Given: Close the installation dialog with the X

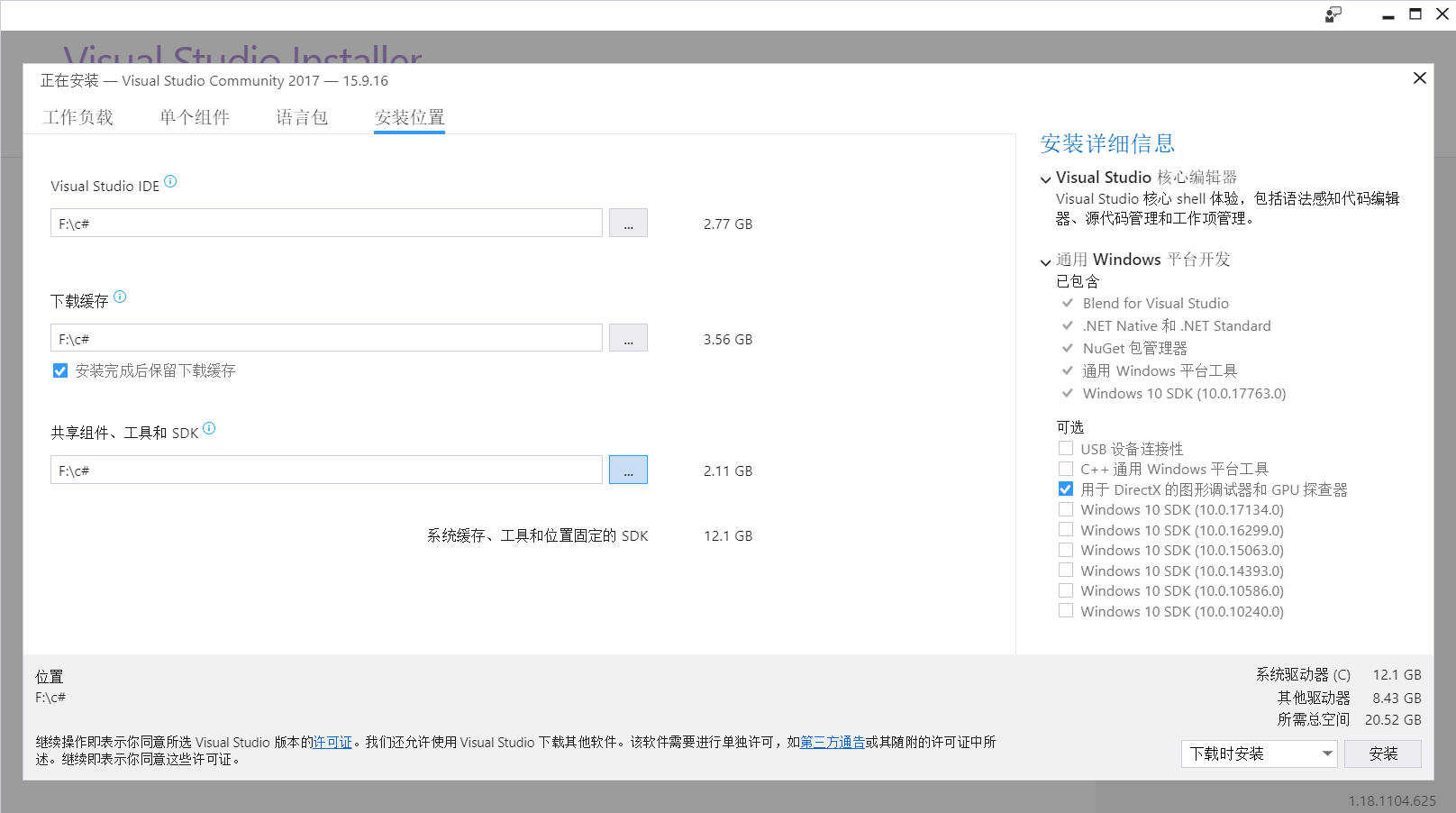Looking at the screenshot, I should tap(1419, 78).
